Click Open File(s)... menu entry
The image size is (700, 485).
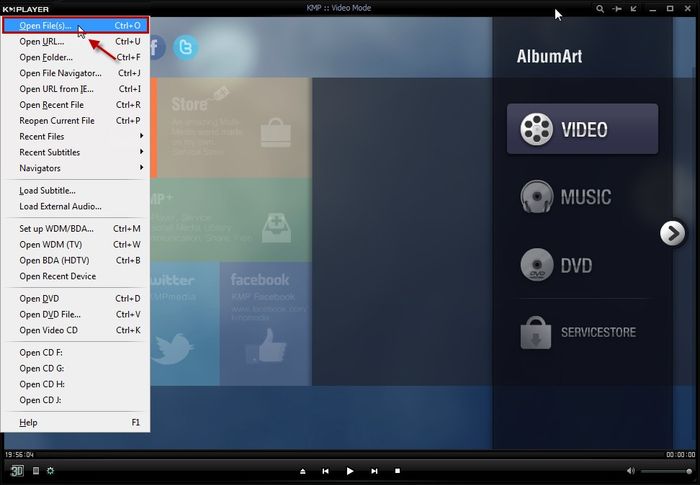pos(75,25)
